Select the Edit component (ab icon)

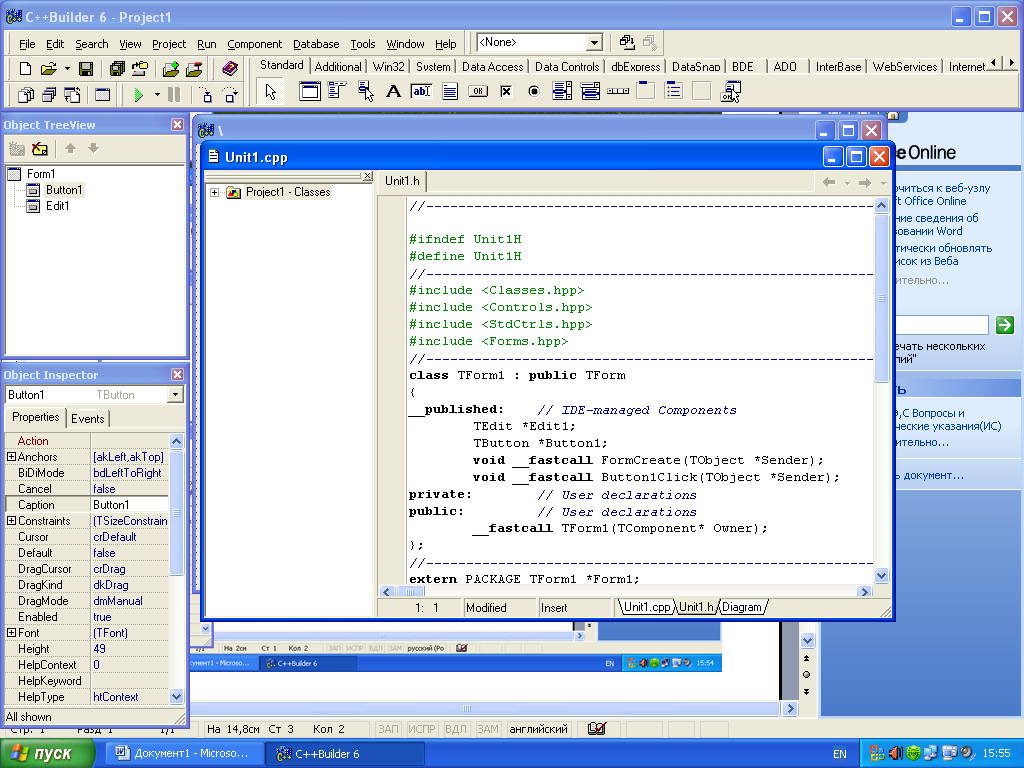point(421,91)
